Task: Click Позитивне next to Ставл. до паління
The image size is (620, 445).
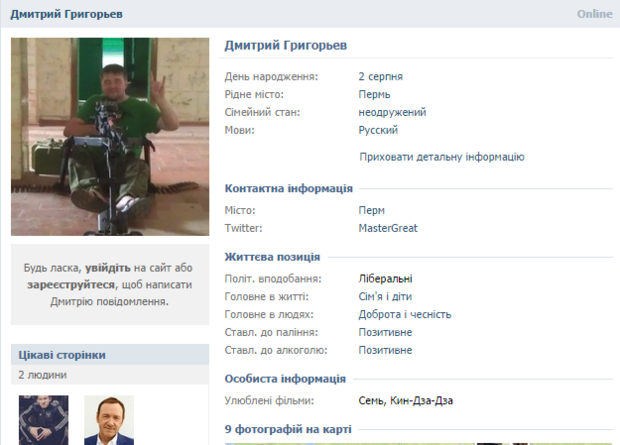Action: click(385, 332)
